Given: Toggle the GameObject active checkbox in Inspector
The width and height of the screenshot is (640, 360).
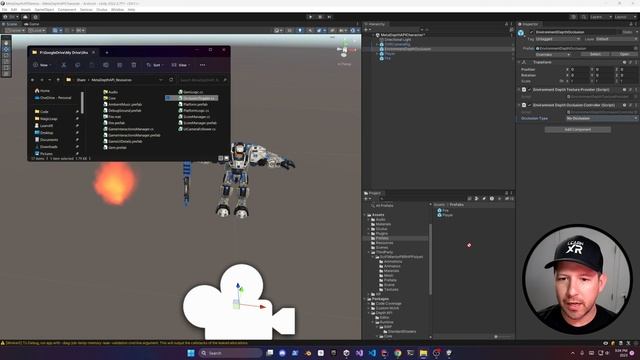Looking at the screenshot, I should 531,32.
